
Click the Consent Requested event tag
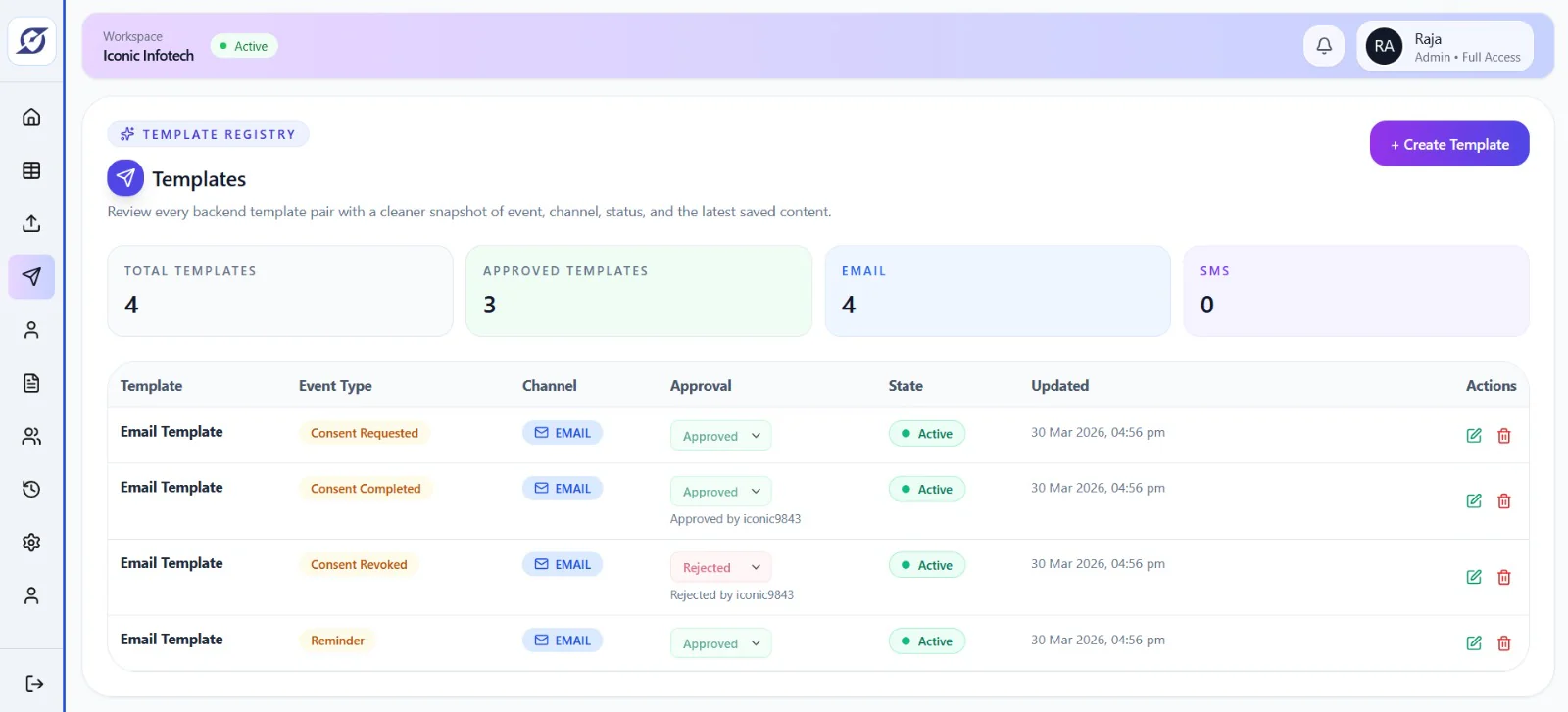365,433
